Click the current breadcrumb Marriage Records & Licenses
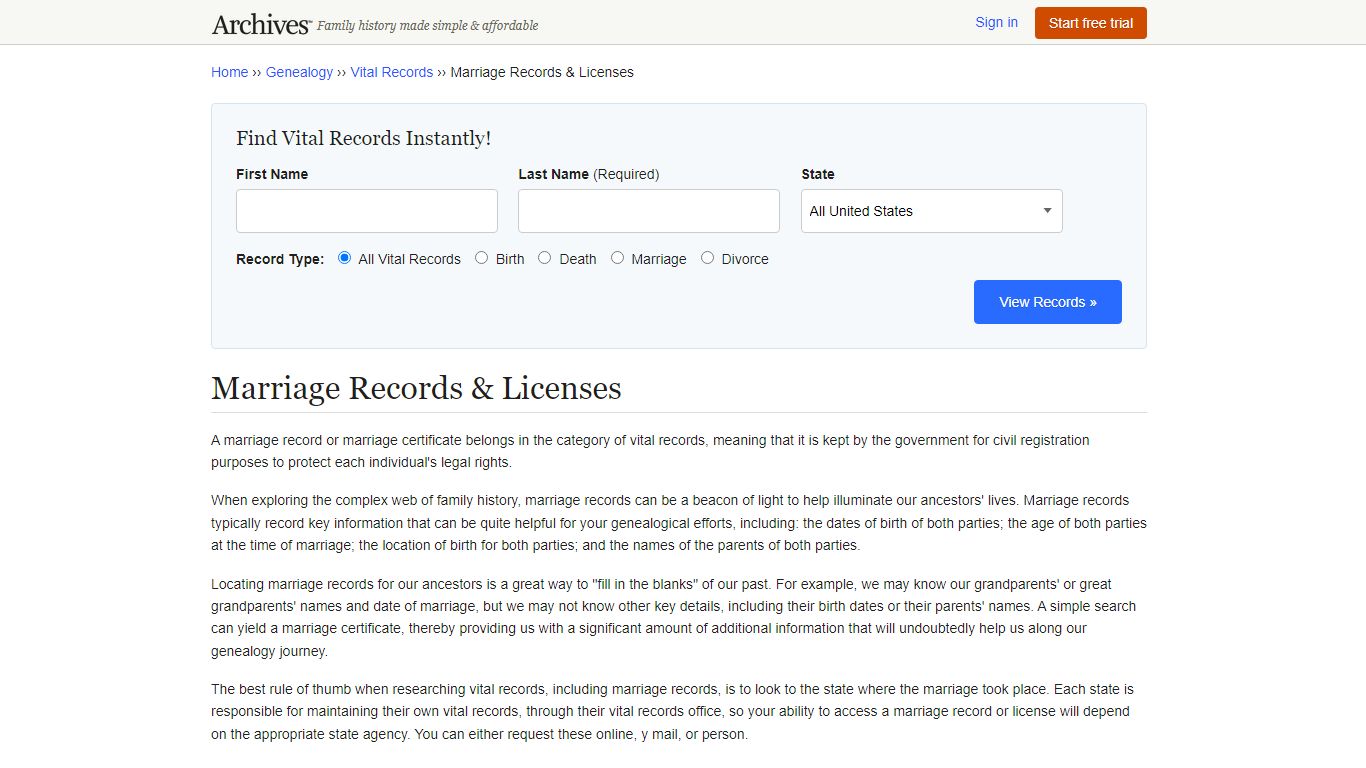 pyautogui.click(x=542, y=72)
